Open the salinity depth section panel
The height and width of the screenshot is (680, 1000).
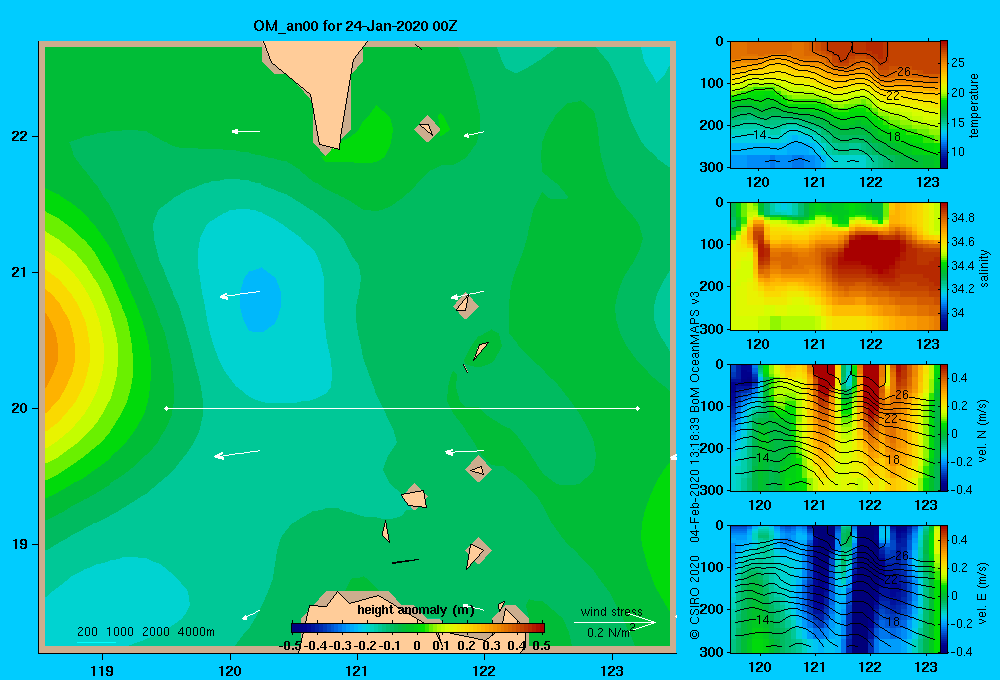(x=835, y=266)
